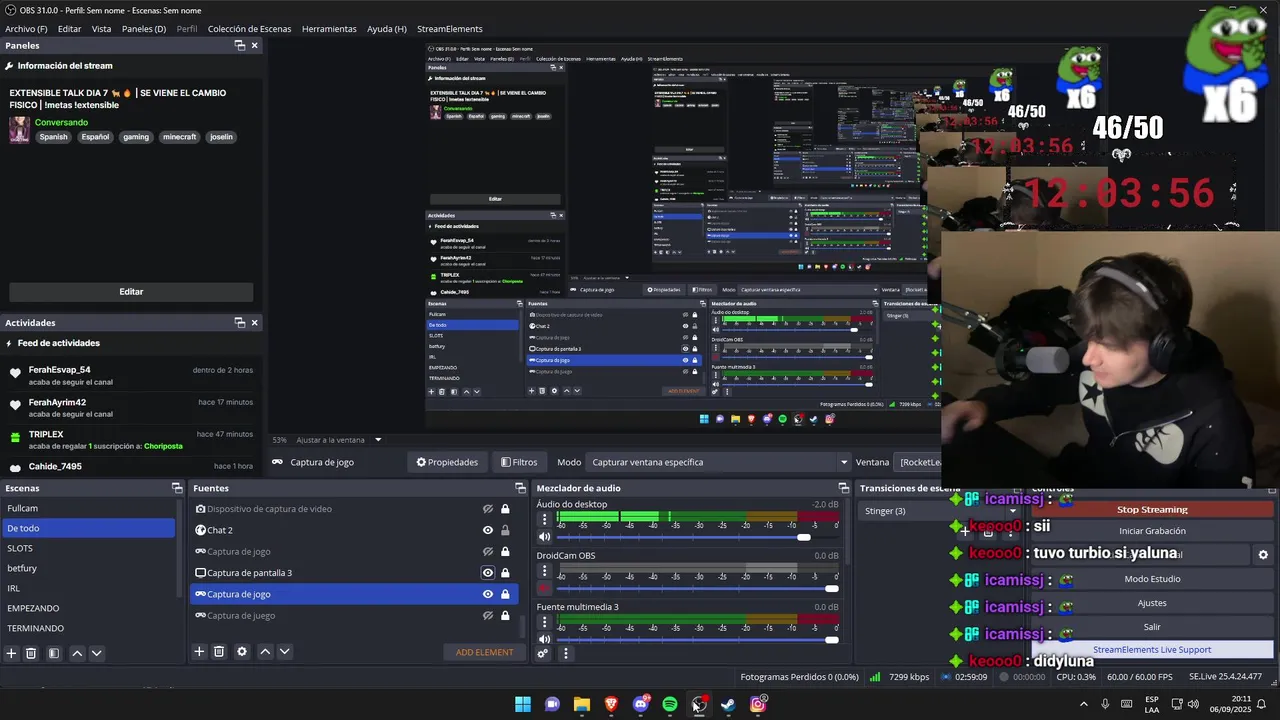Show the Captura de juego source

[x=488, y=616]
